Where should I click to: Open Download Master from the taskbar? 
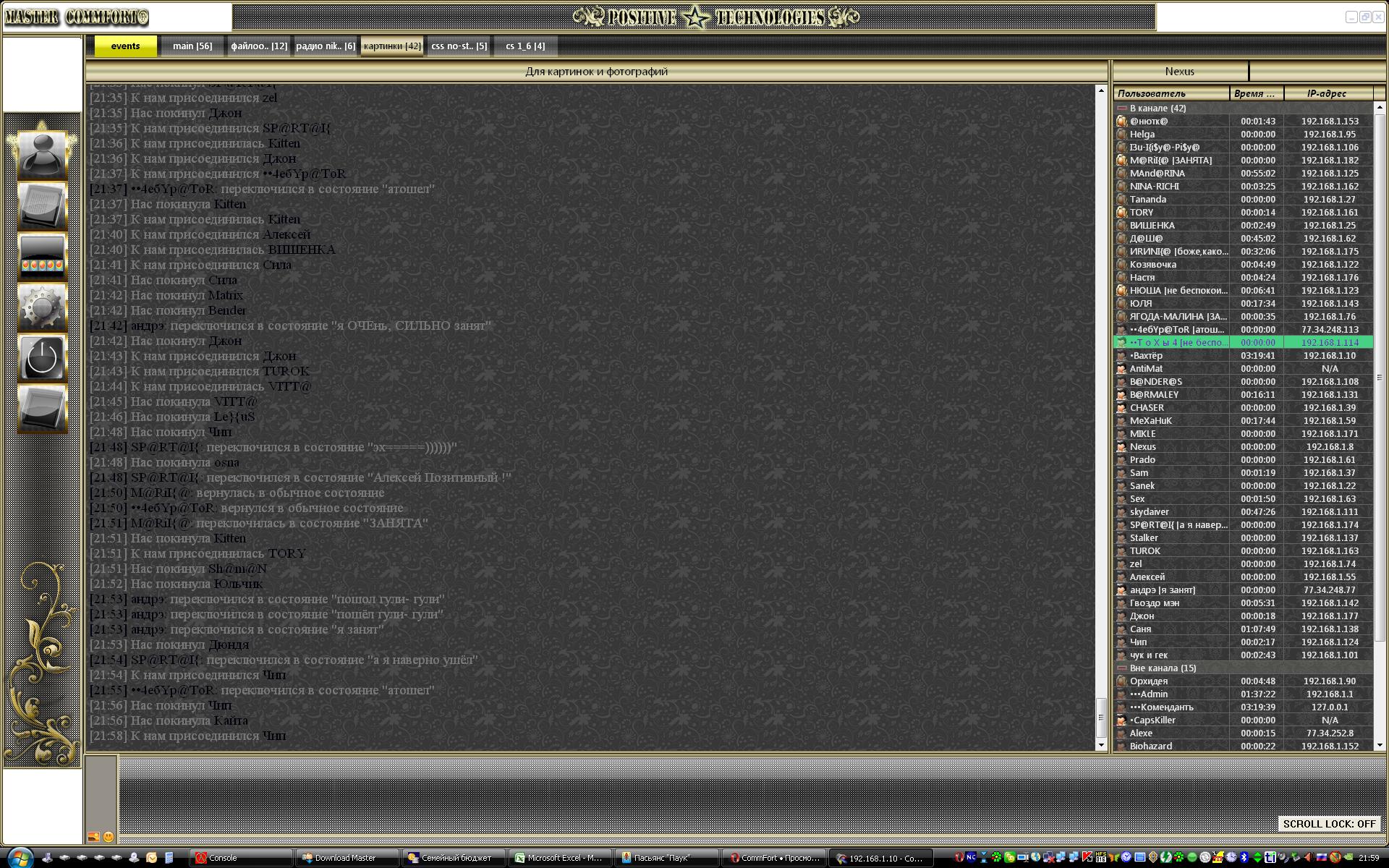pos(346,858)
